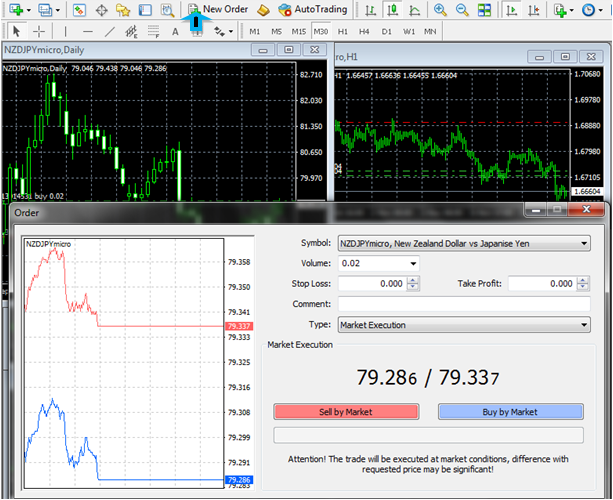The height and width of the screenshot is (500, 613).
Task: Toggle the AutoTrading button
Action: tap(315, 9)
